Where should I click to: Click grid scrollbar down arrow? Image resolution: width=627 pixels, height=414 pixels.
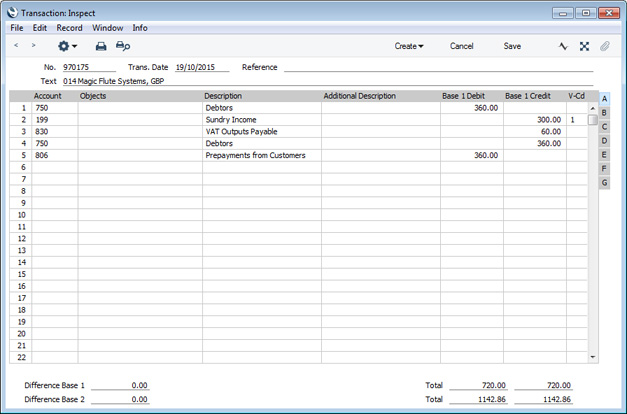593,357
